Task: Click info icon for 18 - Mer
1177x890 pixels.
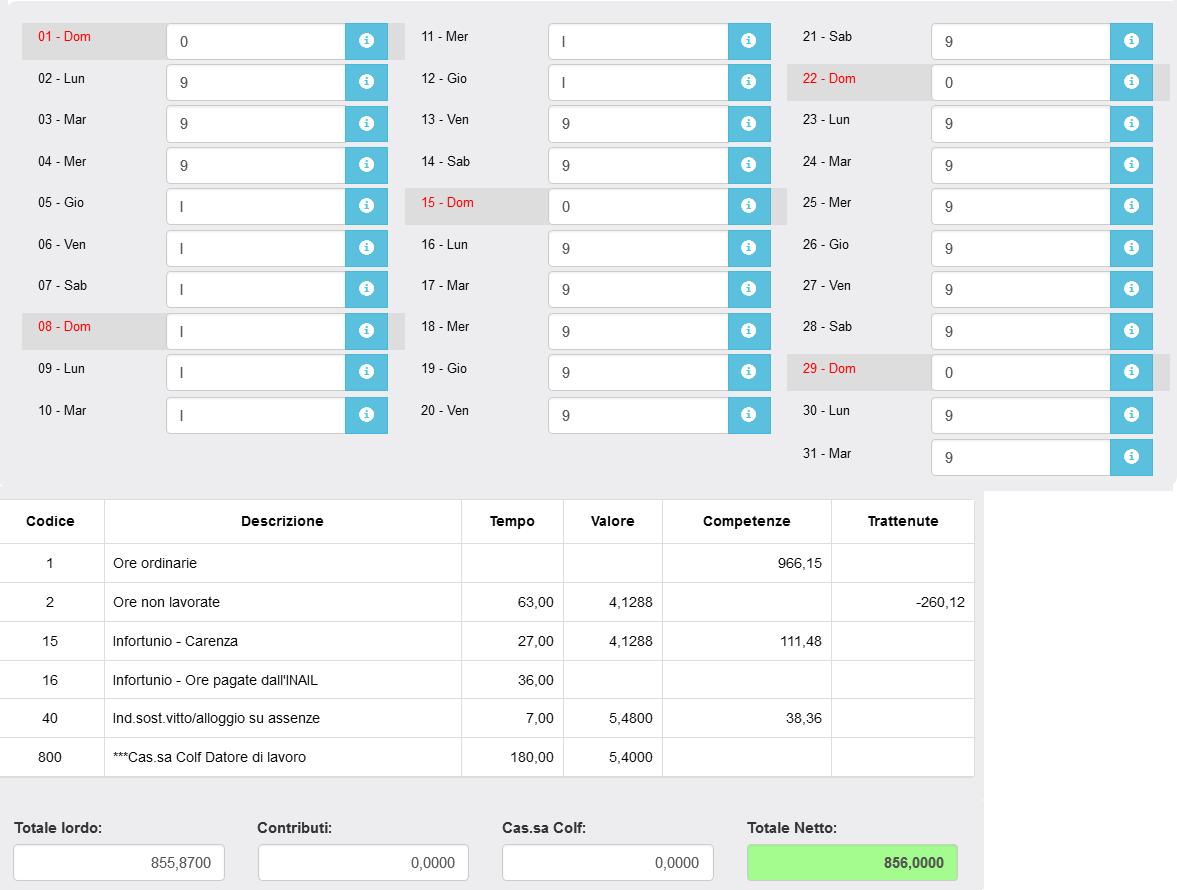Action: (749, 331)
